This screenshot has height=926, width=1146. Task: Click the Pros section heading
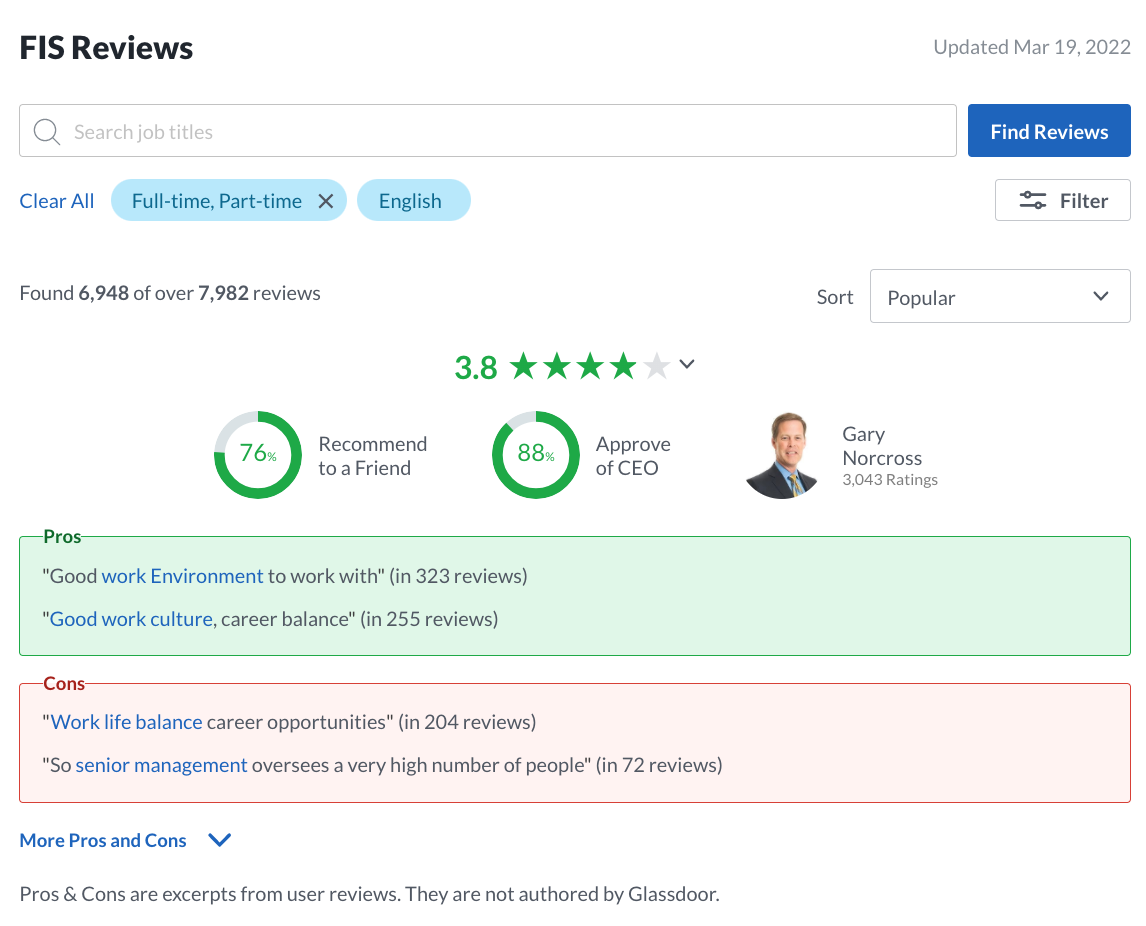pyautogui.click(x=62, y=536)
